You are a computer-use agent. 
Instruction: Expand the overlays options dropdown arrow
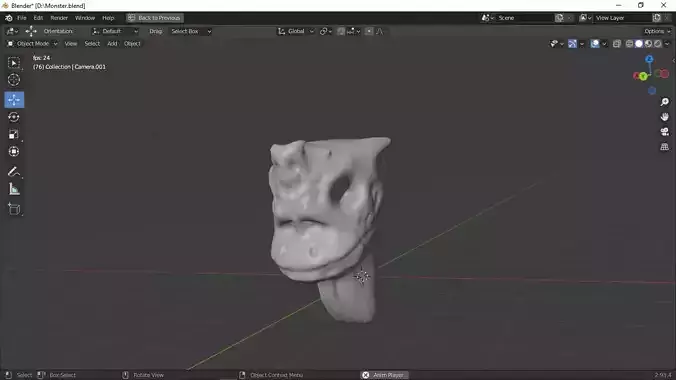point(604,44)
